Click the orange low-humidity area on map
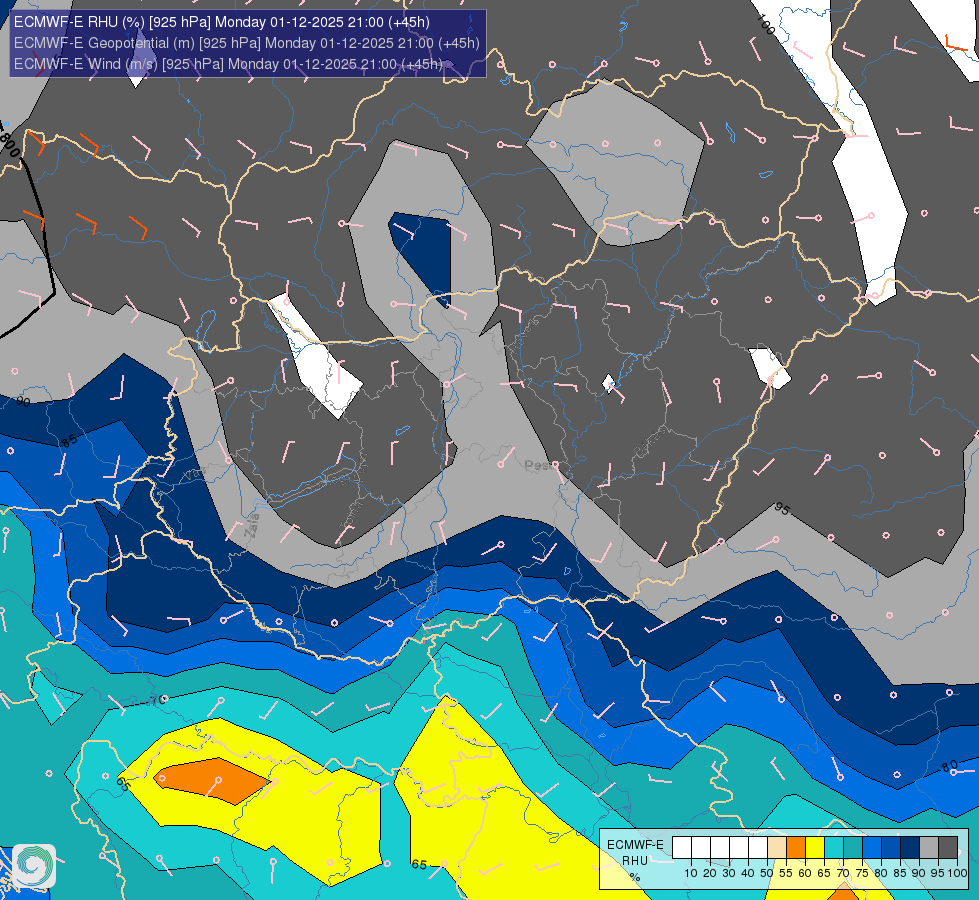Screen dimensions: 979x900 pos(212,781)
